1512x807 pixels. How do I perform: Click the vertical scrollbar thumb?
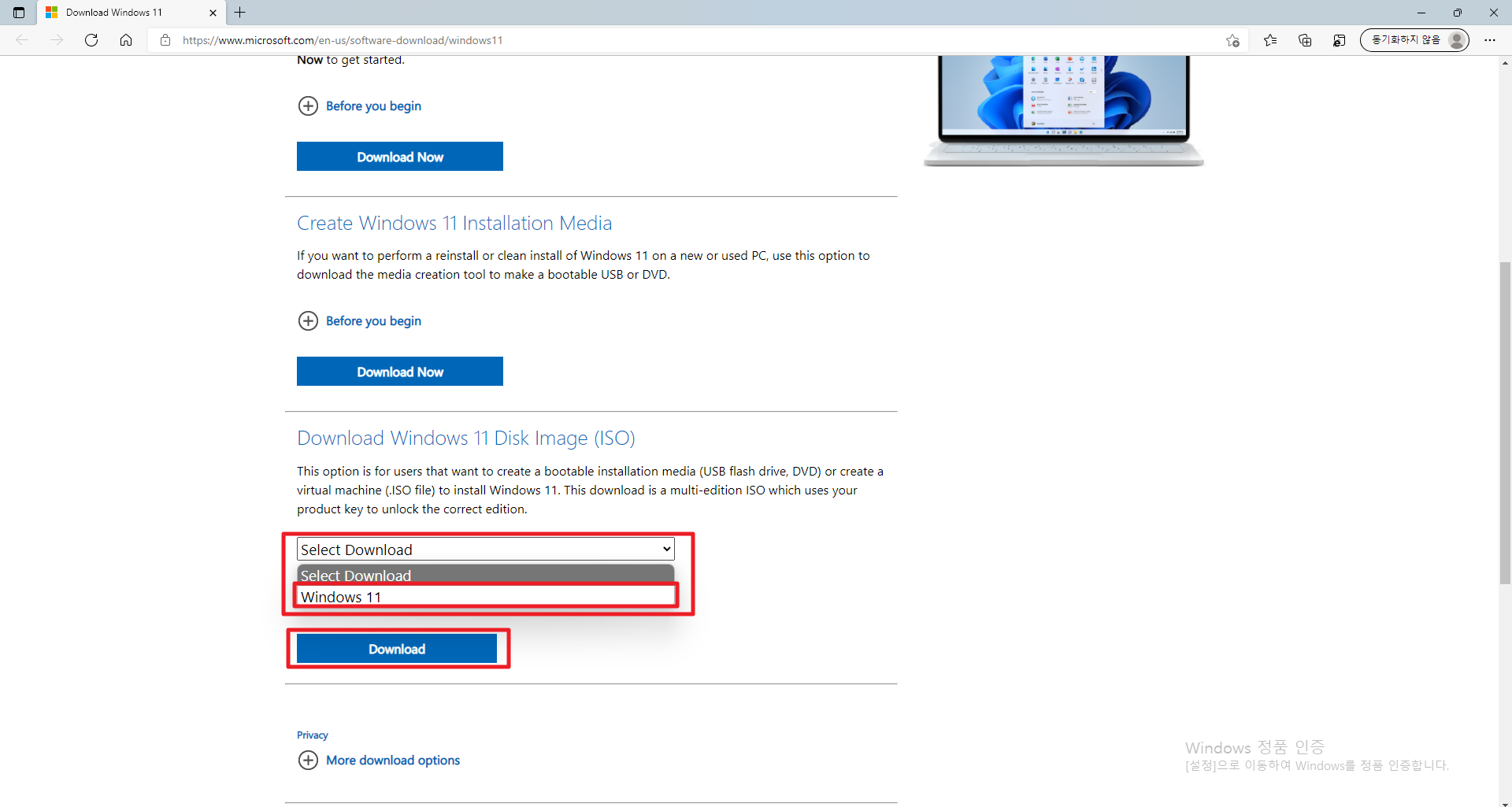[1505, 423]
